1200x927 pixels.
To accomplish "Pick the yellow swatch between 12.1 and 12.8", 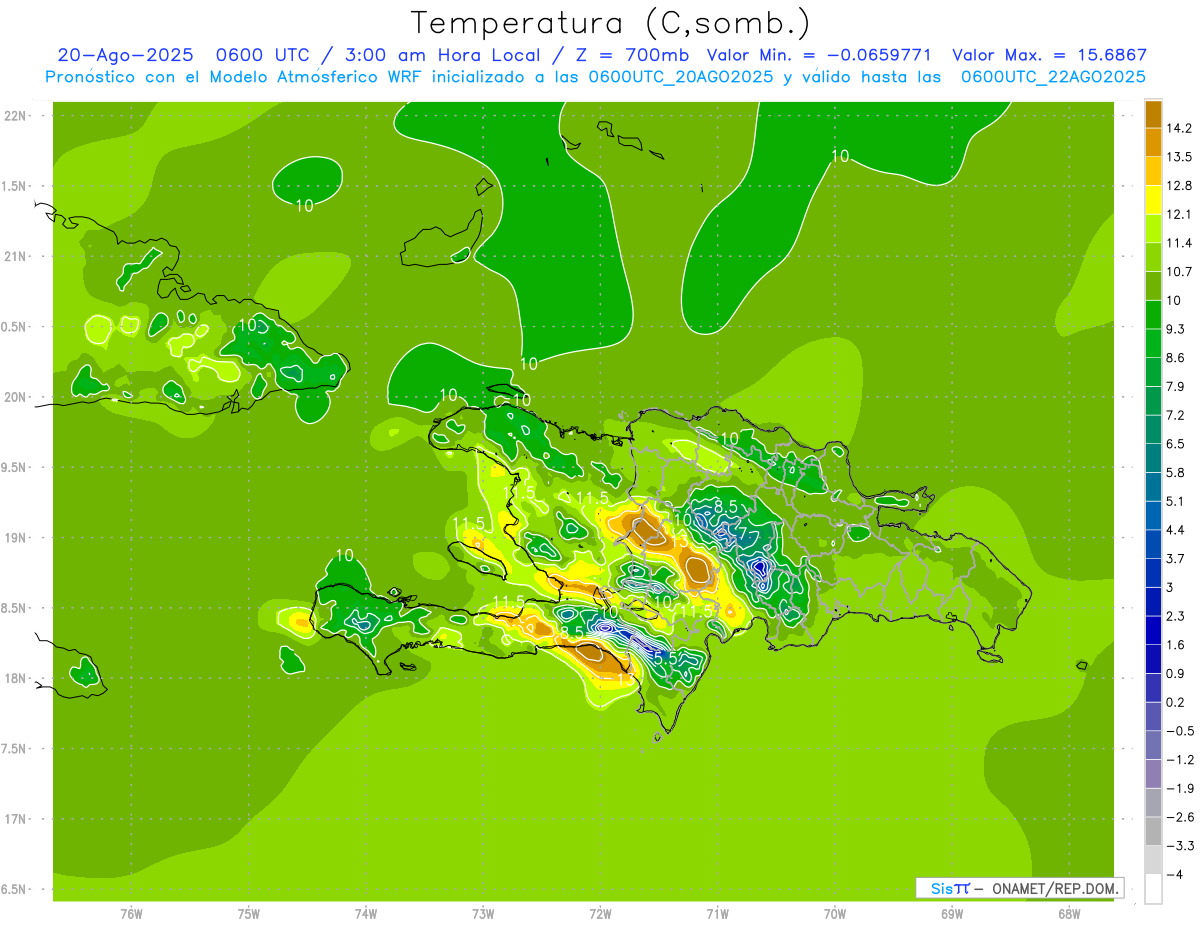I will coord(1153,200).
